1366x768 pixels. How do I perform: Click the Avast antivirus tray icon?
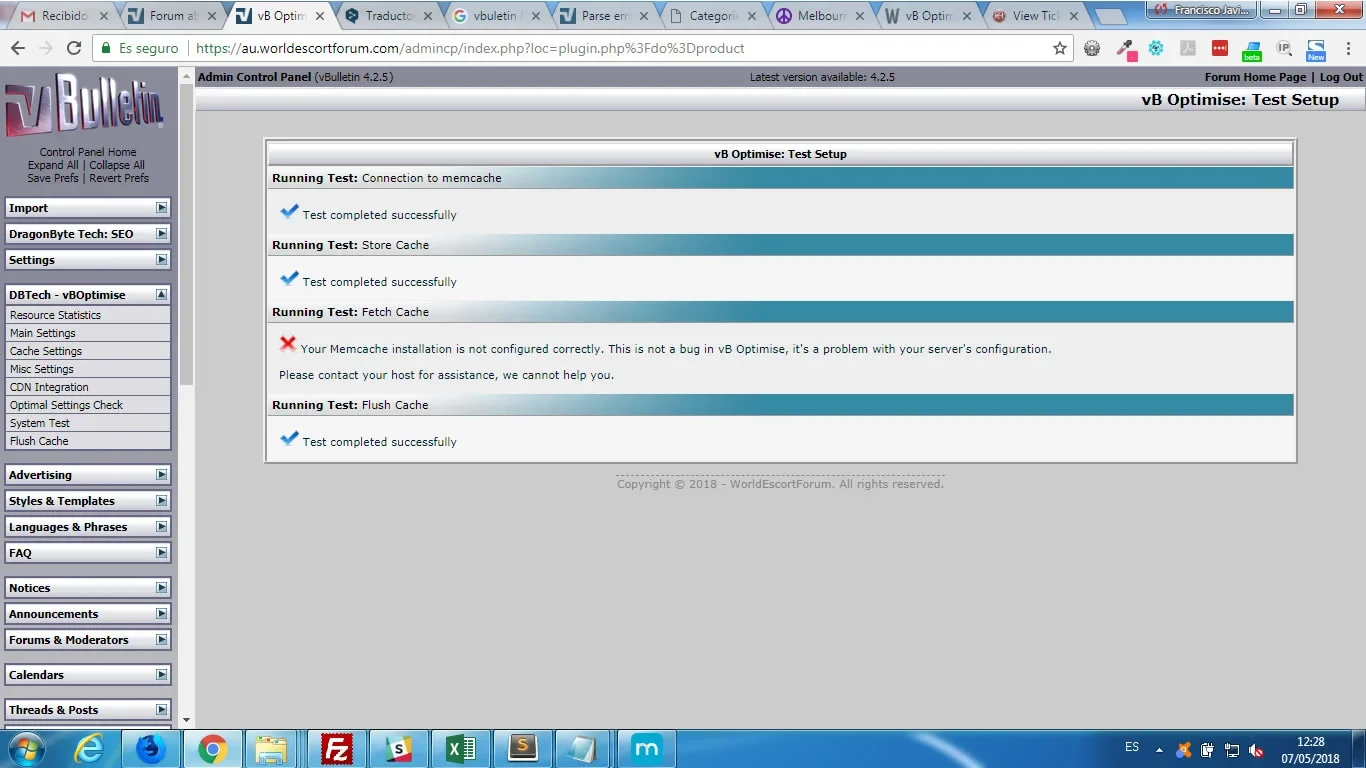pos(1184,750)
